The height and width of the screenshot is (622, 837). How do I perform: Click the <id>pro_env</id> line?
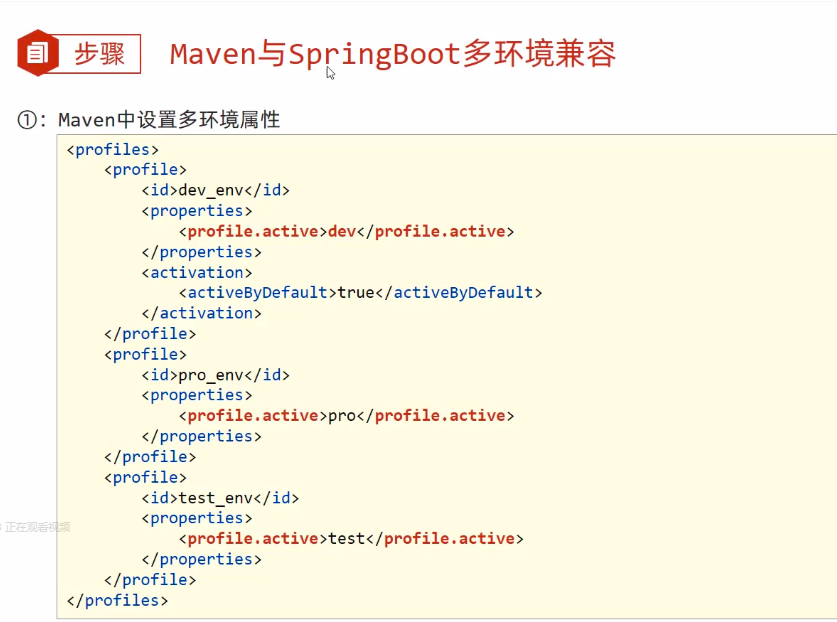(x=216, y=375)
